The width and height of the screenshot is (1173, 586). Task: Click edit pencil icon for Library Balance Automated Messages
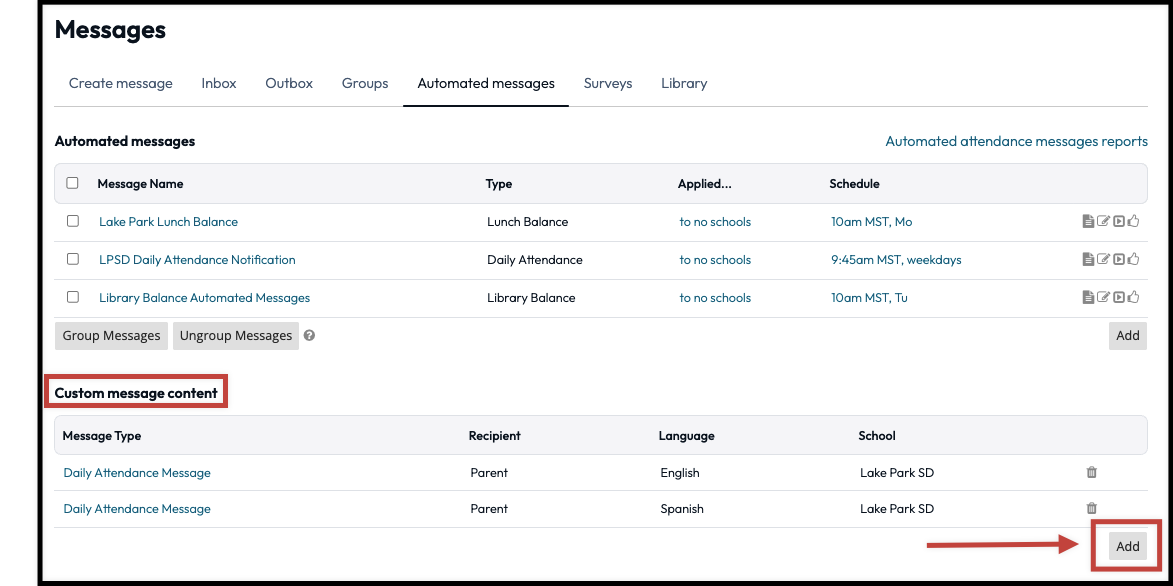coord(1103,298)
